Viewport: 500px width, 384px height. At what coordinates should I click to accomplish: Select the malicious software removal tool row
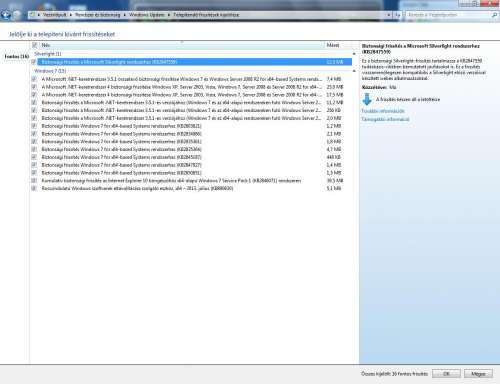click(192, 188)
